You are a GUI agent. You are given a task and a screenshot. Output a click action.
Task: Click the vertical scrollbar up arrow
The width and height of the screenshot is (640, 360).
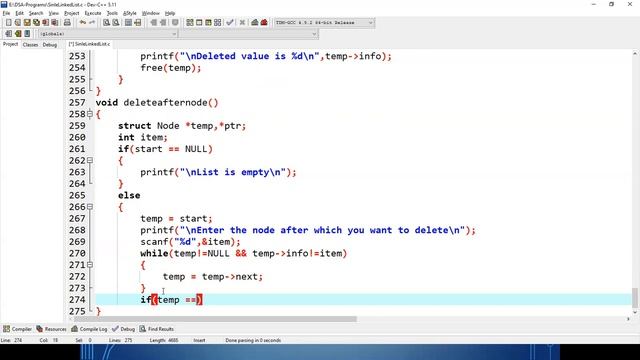(x=635, y=53)
